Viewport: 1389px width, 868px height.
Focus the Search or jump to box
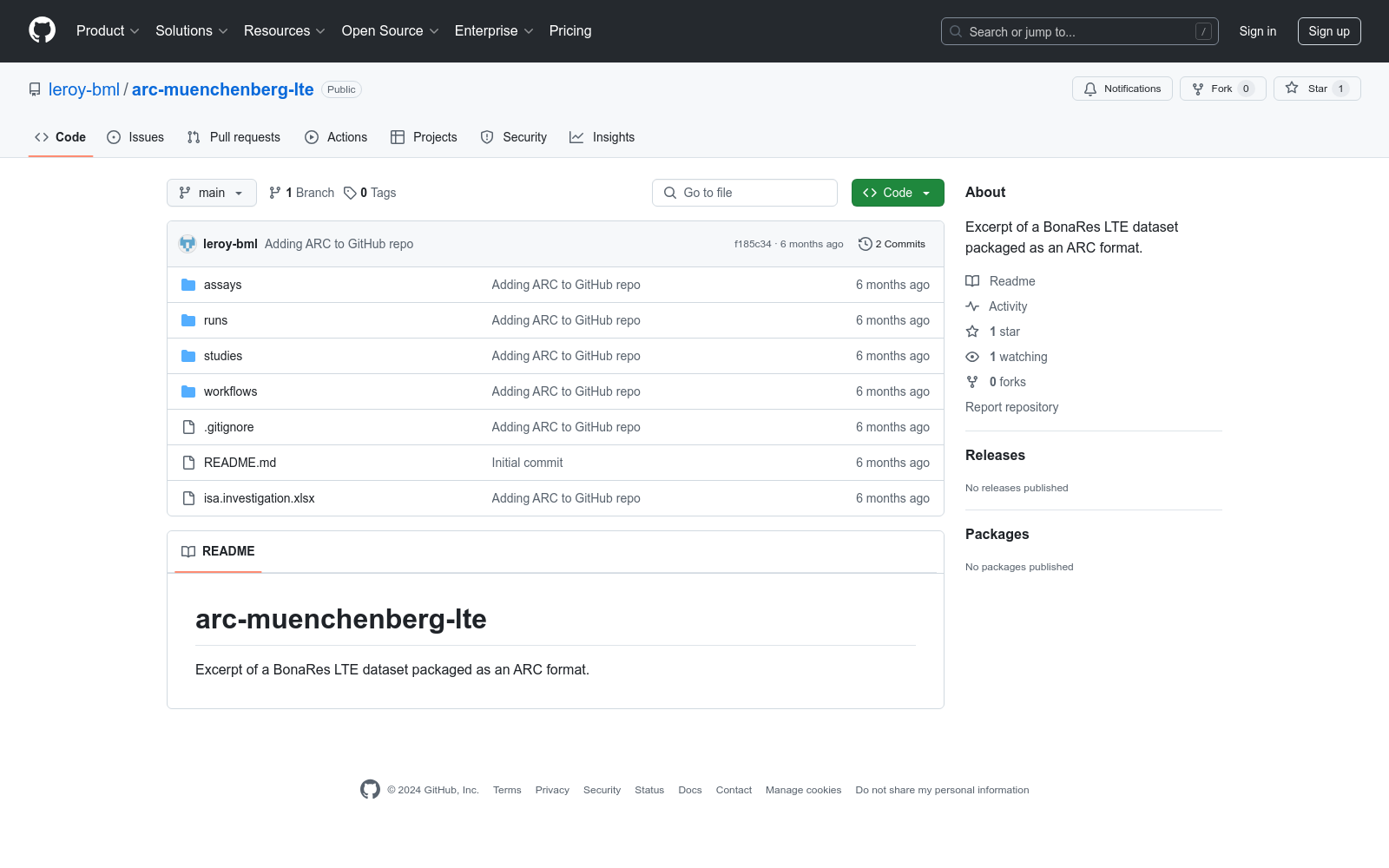[1080, 31]
